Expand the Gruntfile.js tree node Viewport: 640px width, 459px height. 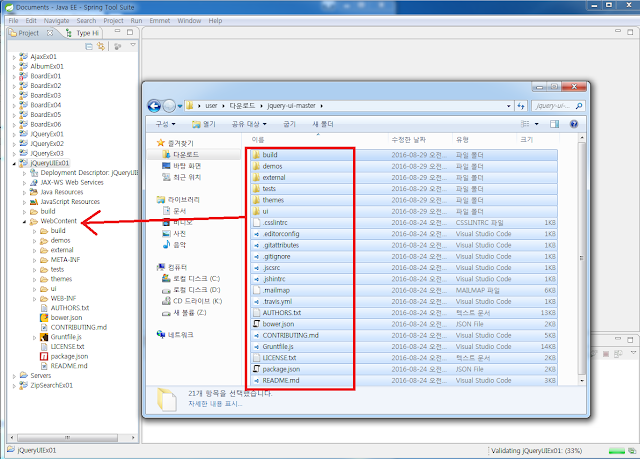(x=35, y=337)
